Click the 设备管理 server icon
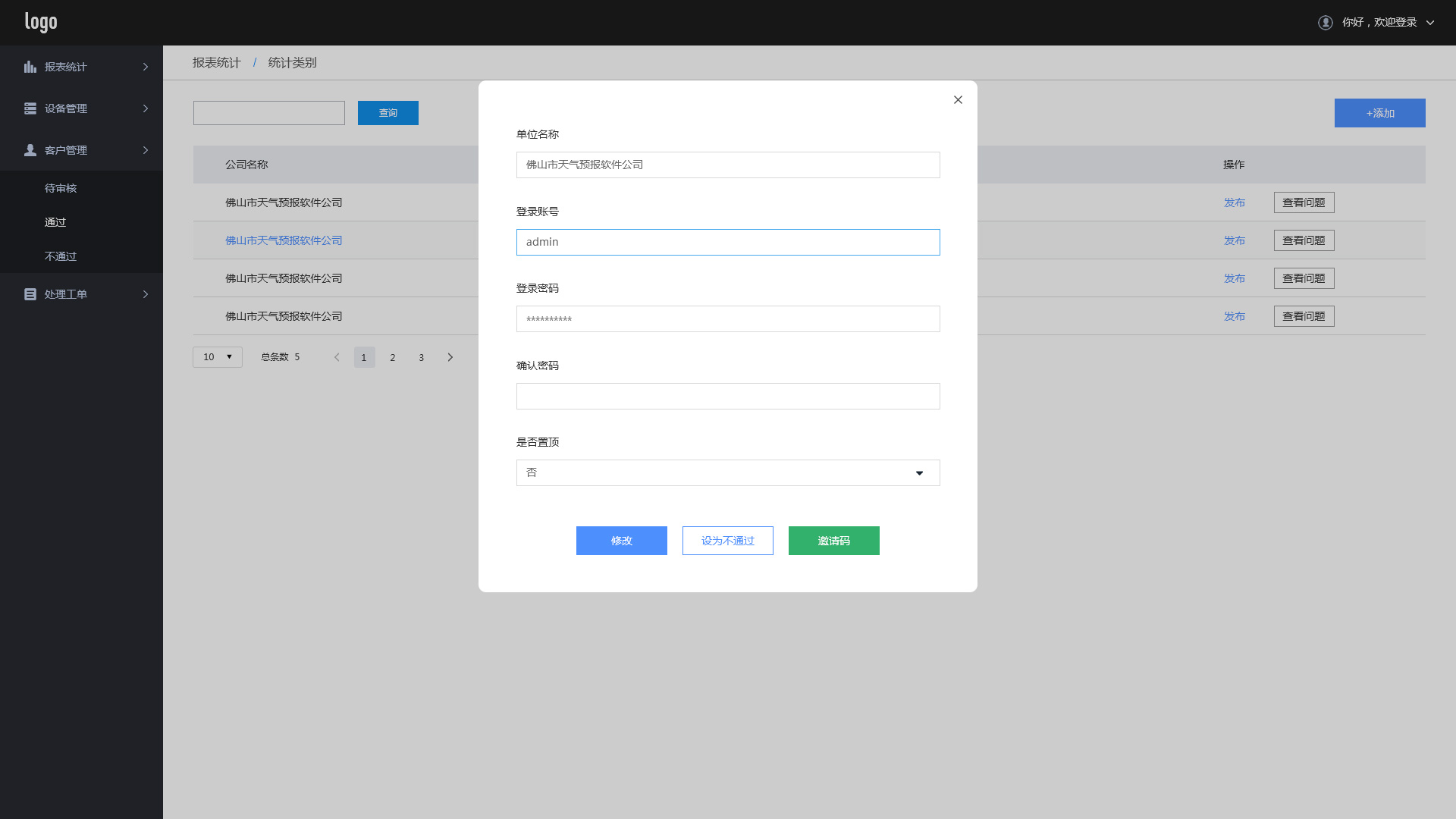 coord(30,108)
